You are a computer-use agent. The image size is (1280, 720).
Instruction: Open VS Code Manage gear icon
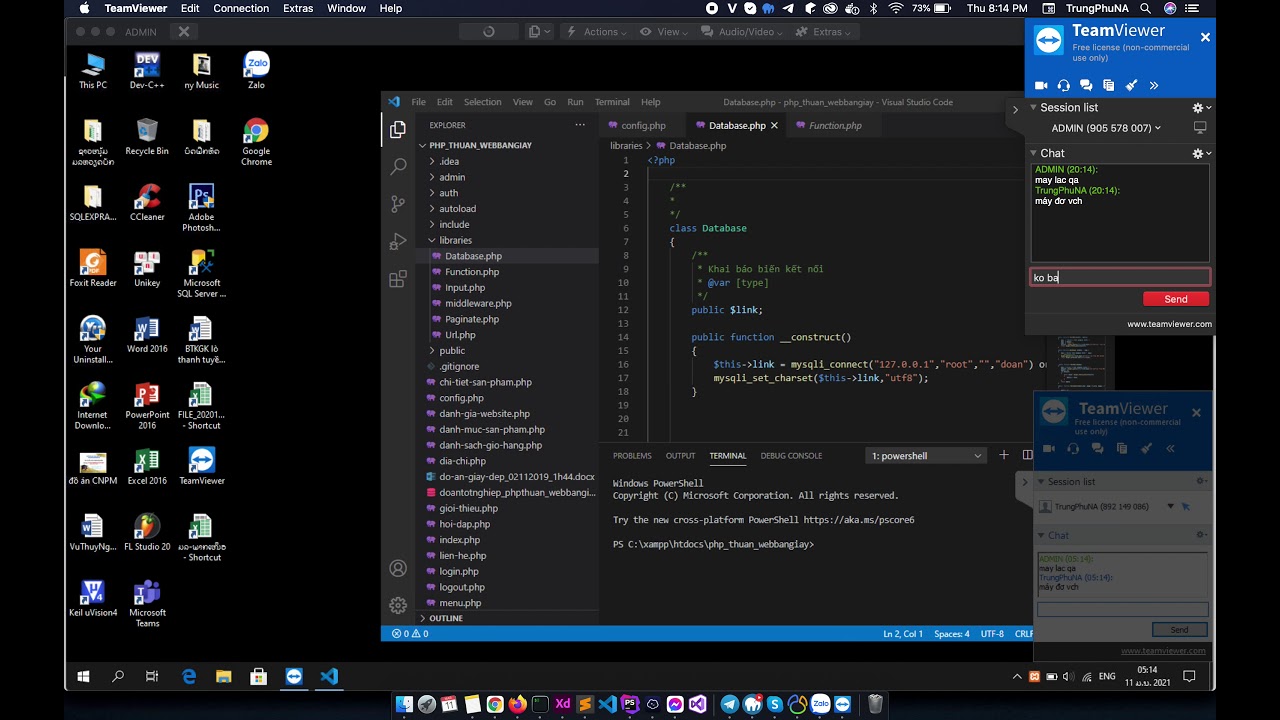click(x=398, y=605)
